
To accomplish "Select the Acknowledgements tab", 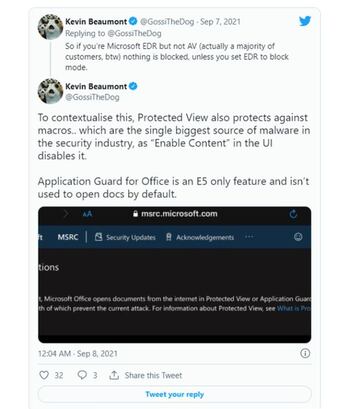I will (200, 237).
